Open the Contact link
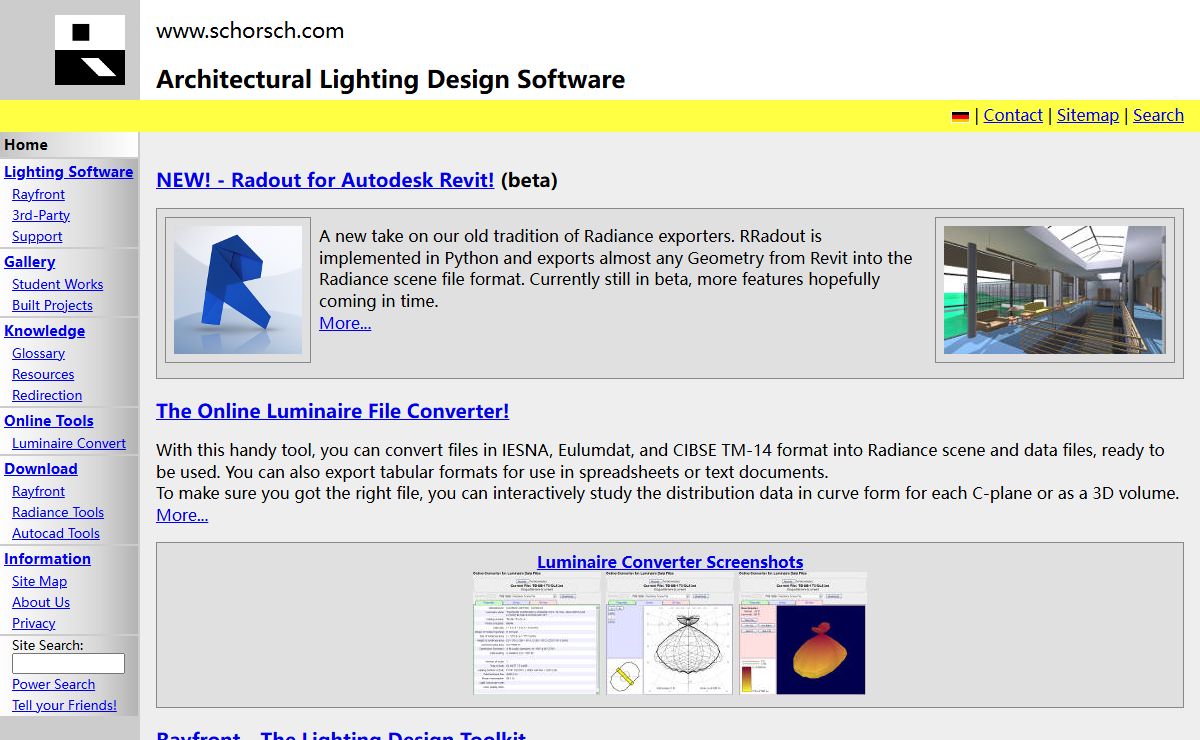This screenshot has height=740, width=1200. coord(1013,115)
